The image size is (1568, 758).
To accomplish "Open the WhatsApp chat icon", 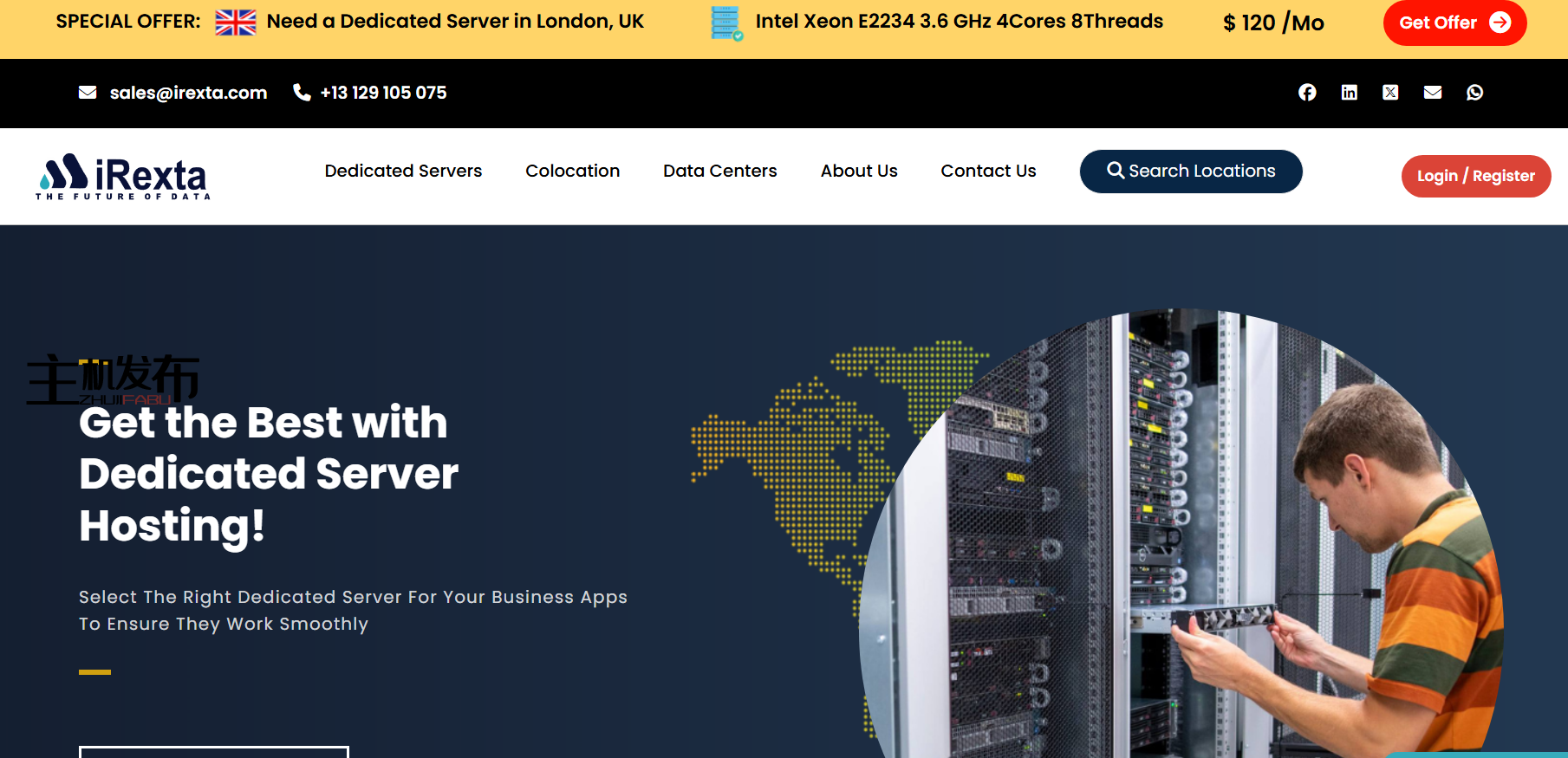I will (x=1474, y=93).
